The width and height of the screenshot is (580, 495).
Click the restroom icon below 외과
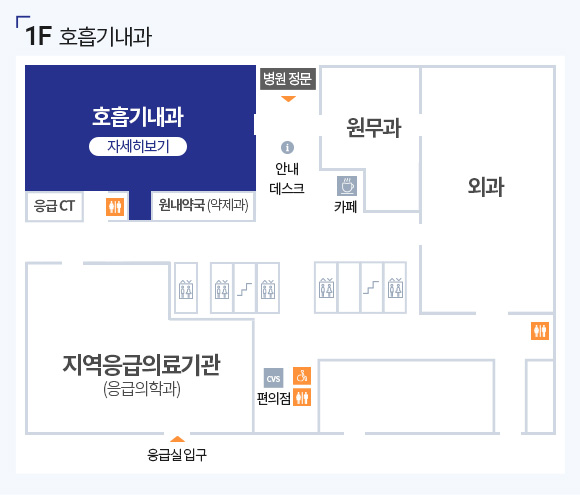540,331
